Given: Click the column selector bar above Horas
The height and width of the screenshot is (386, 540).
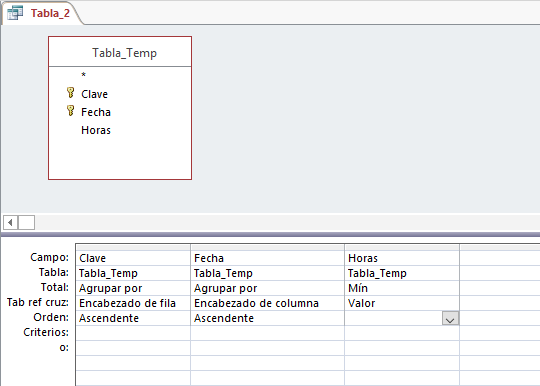Looking at the screenshot, I should pyautogui.click(x=402, y=247).
